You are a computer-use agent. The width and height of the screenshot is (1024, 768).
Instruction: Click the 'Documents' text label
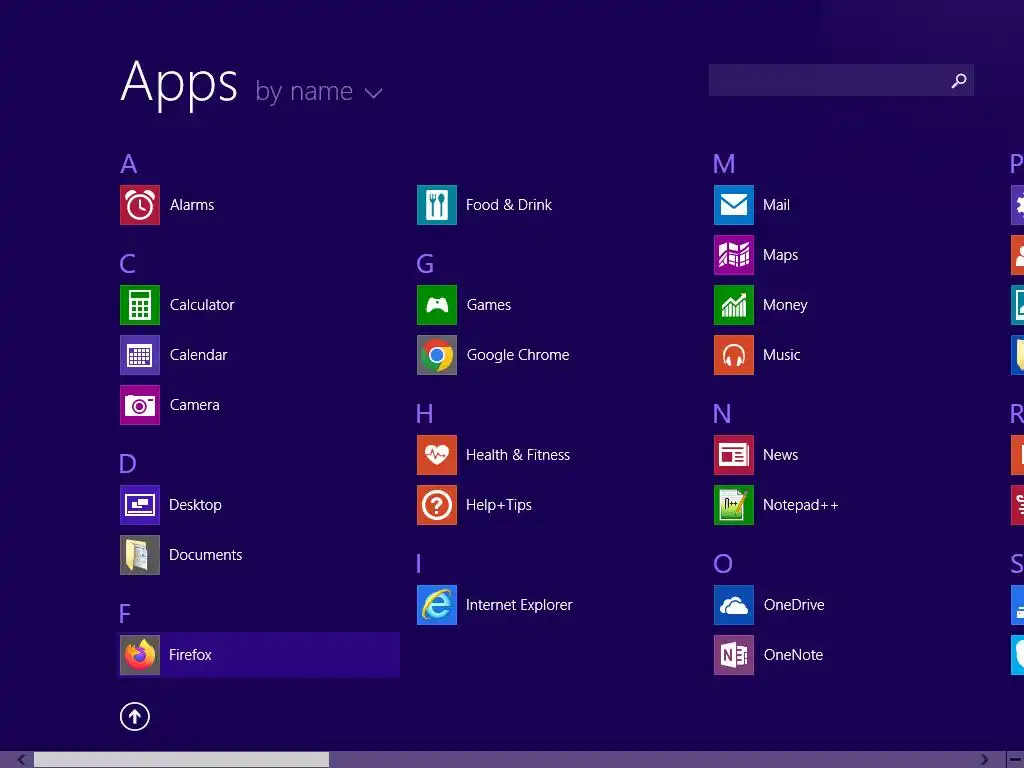tap(206, 555)
